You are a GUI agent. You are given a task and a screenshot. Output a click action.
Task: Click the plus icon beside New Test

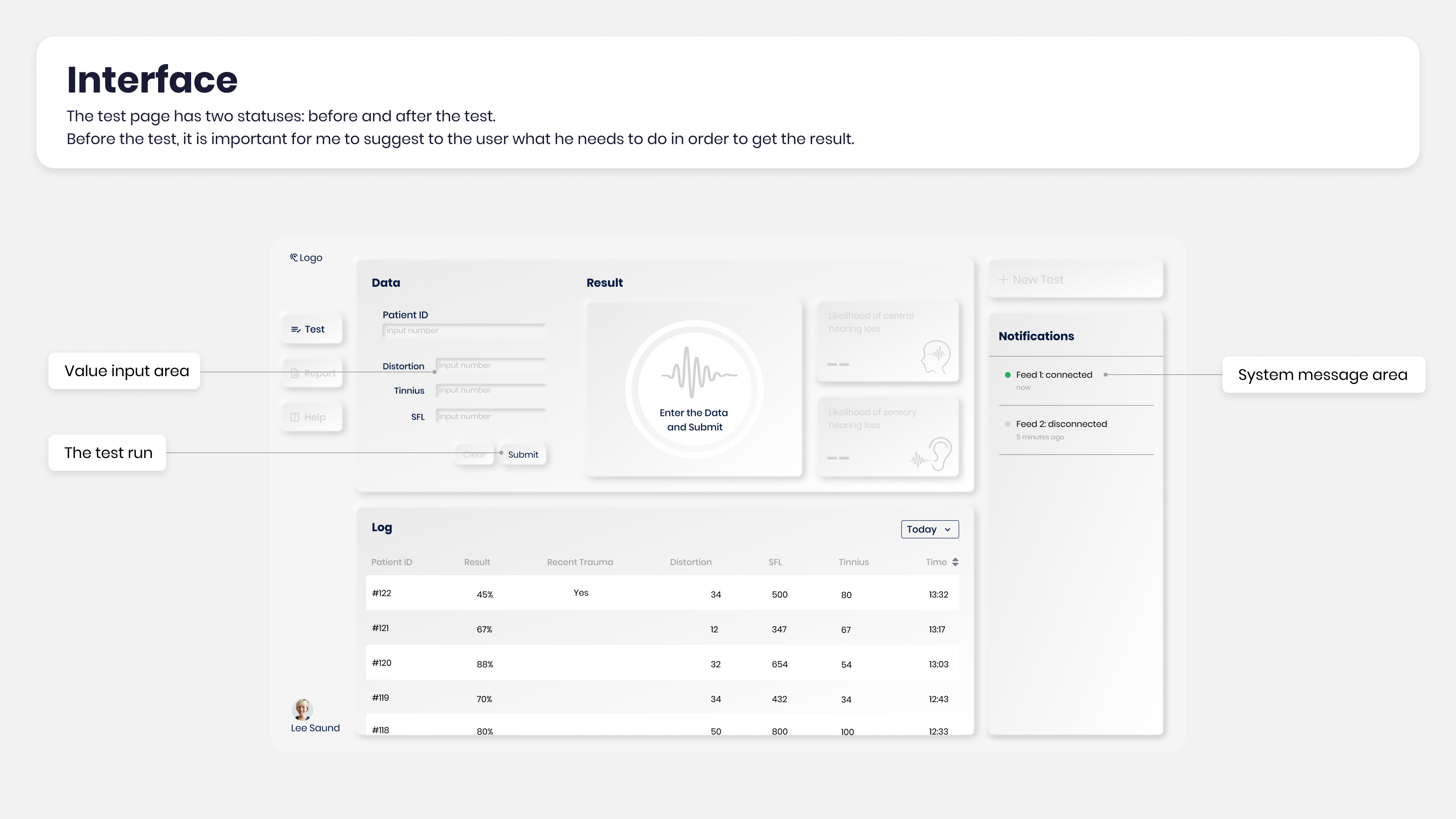[1003, 280]
